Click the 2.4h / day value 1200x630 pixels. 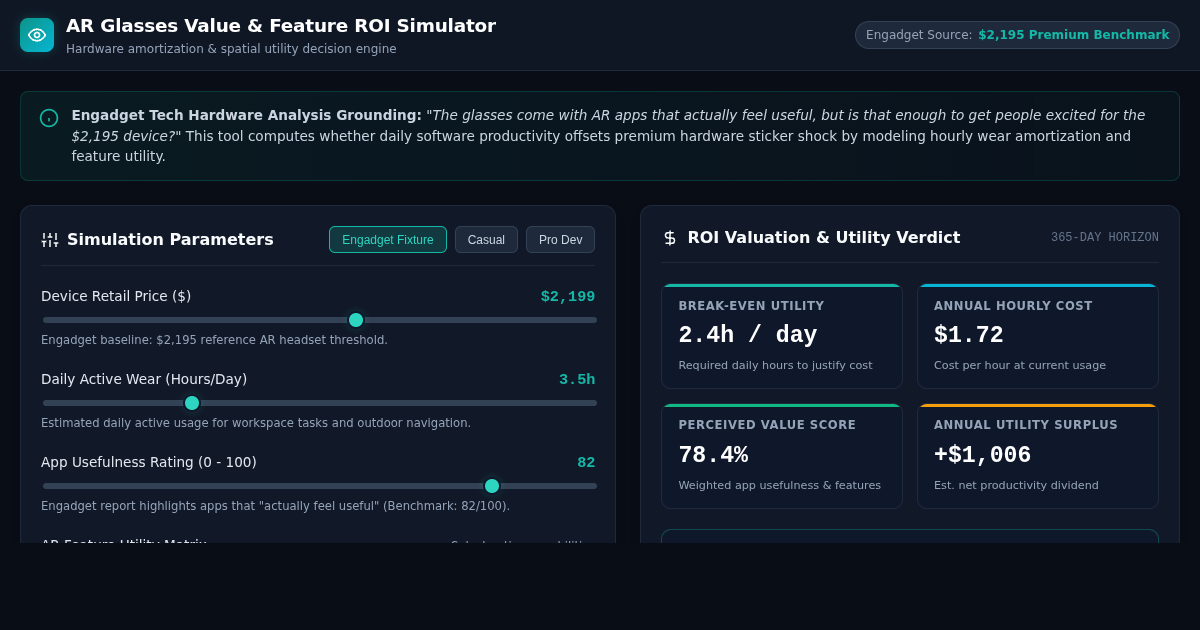[748, 336]
